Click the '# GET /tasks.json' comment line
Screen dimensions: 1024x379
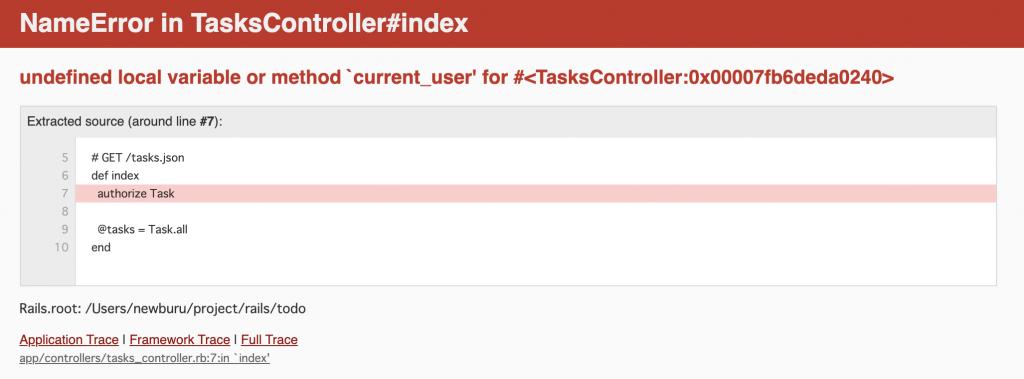[x=138, y=158]
